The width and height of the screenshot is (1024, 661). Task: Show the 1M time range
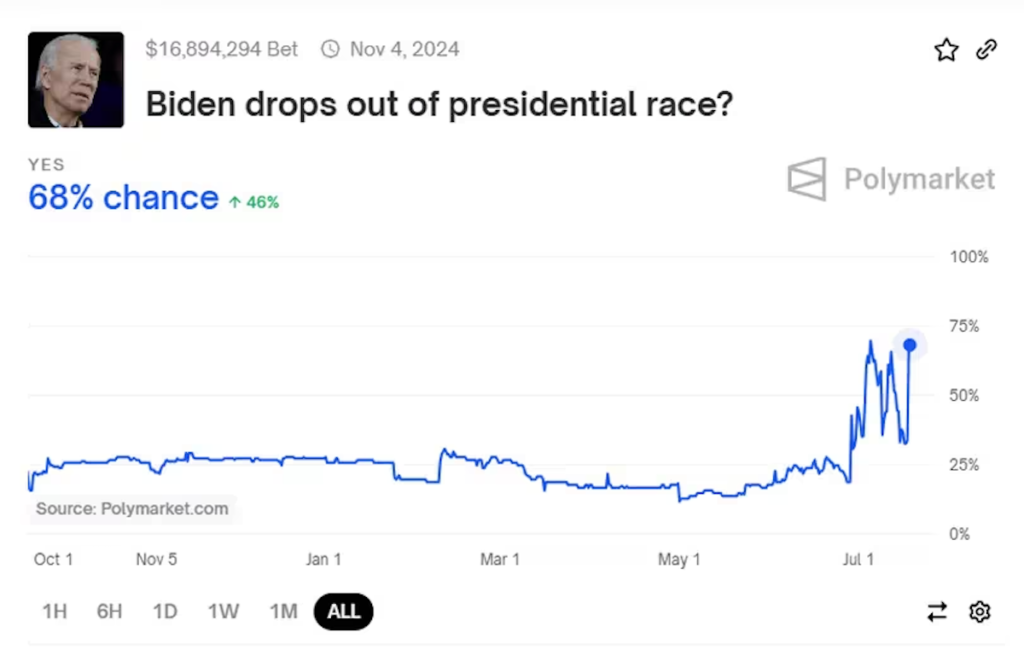pyautogui.click(x=283, y=611)
